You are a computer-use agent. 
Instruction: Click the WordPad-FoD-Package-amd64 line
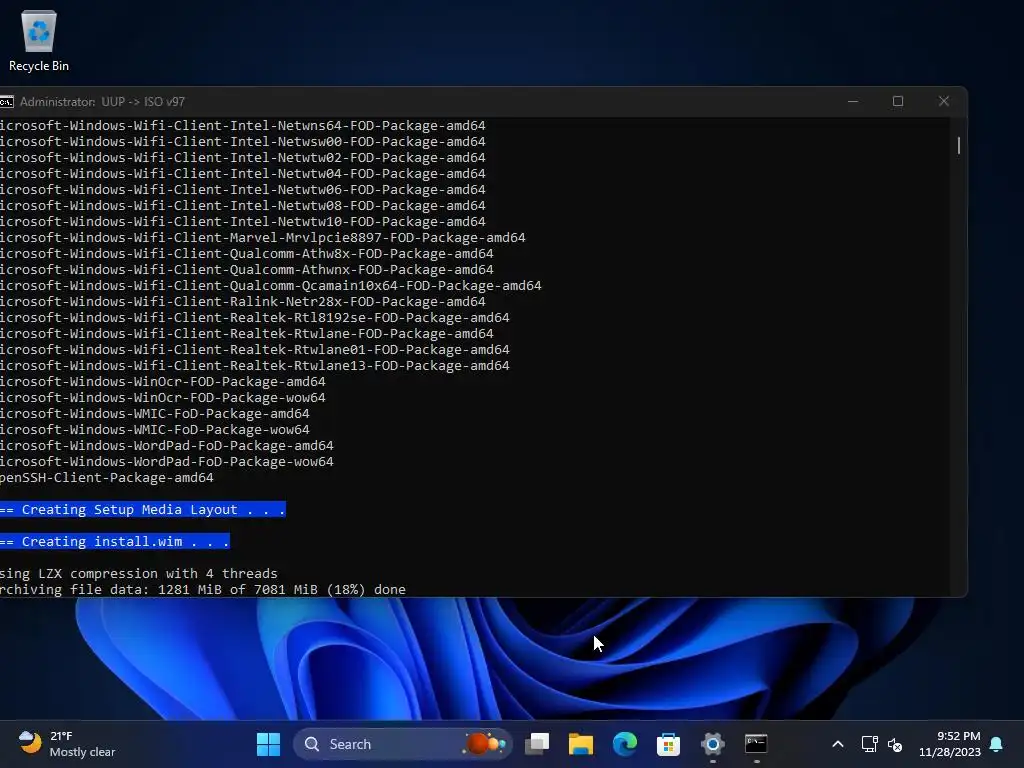pyautogui.click(x=167, y=445)
